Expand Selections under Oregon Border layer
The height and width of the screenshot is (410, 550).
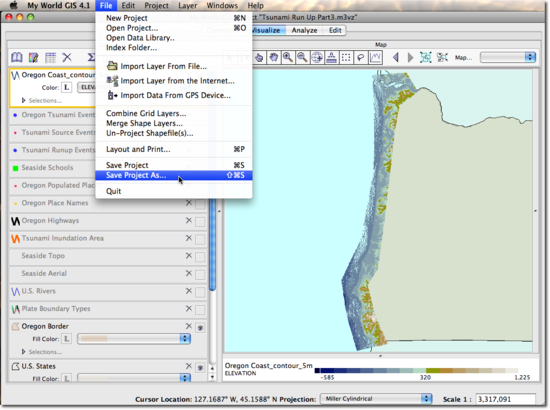[24, 351]
